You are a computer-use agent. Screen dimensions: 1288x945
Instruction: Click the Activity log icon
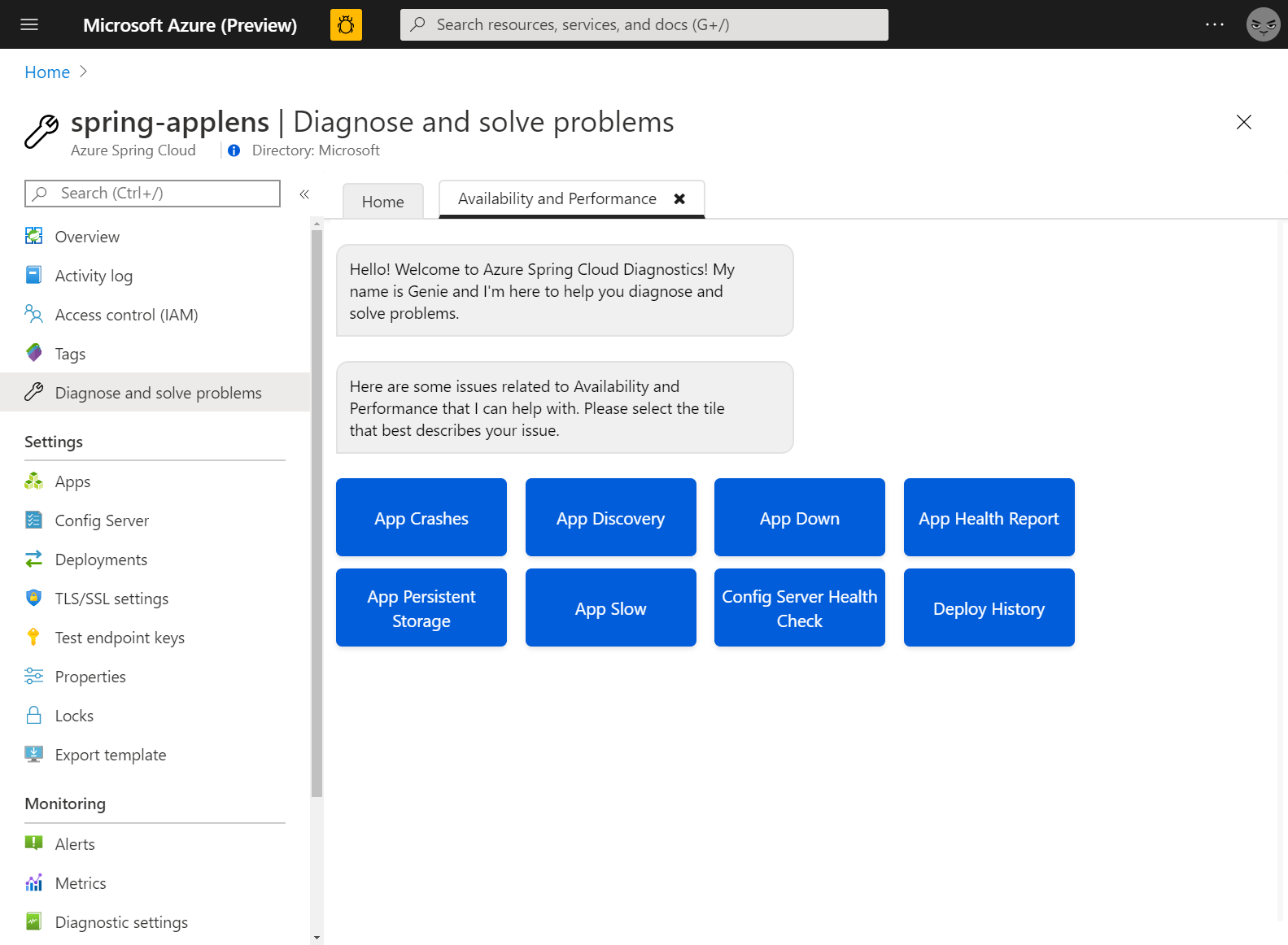coord(33,275)
